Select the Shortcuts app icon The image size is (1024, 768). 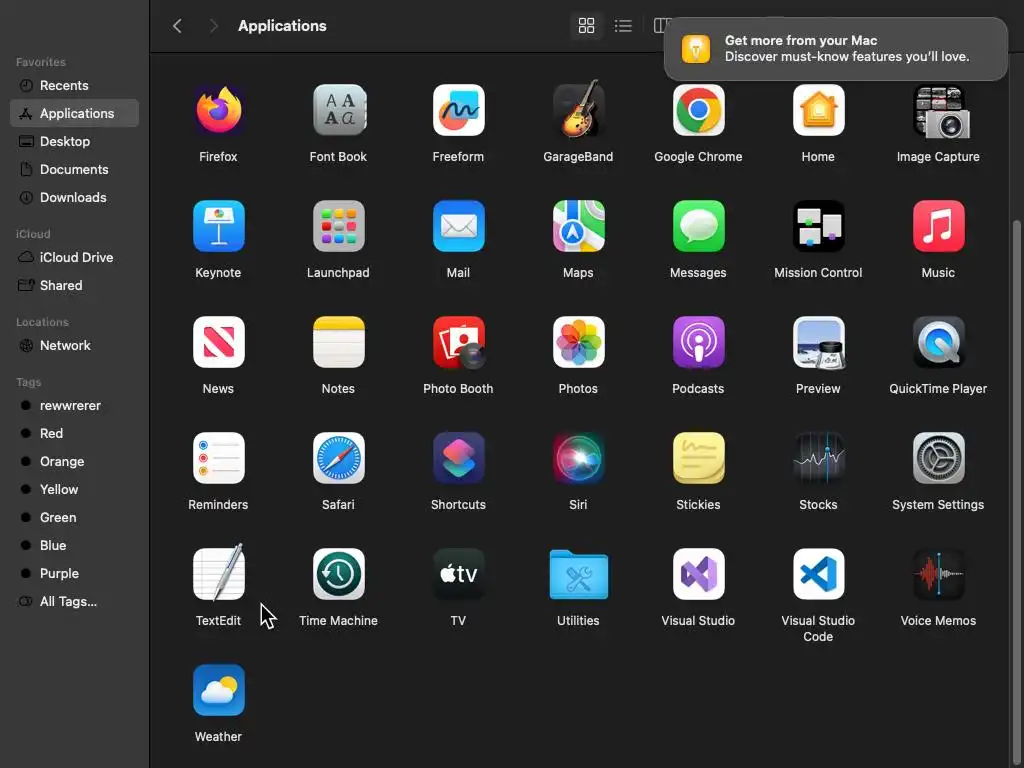click(x=458, y=458)
